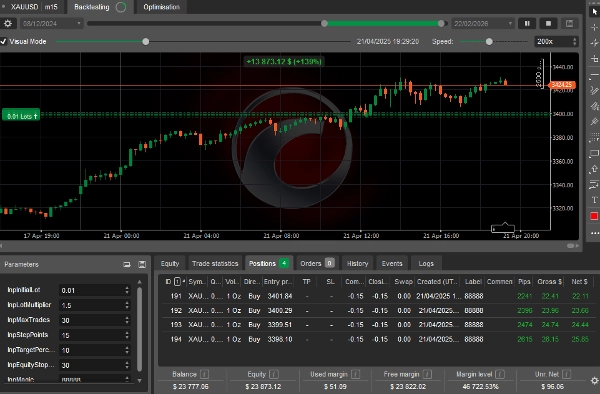Open the Events tab
The width and height of the screenshot is (600, 394).
[x=392, y=264]
